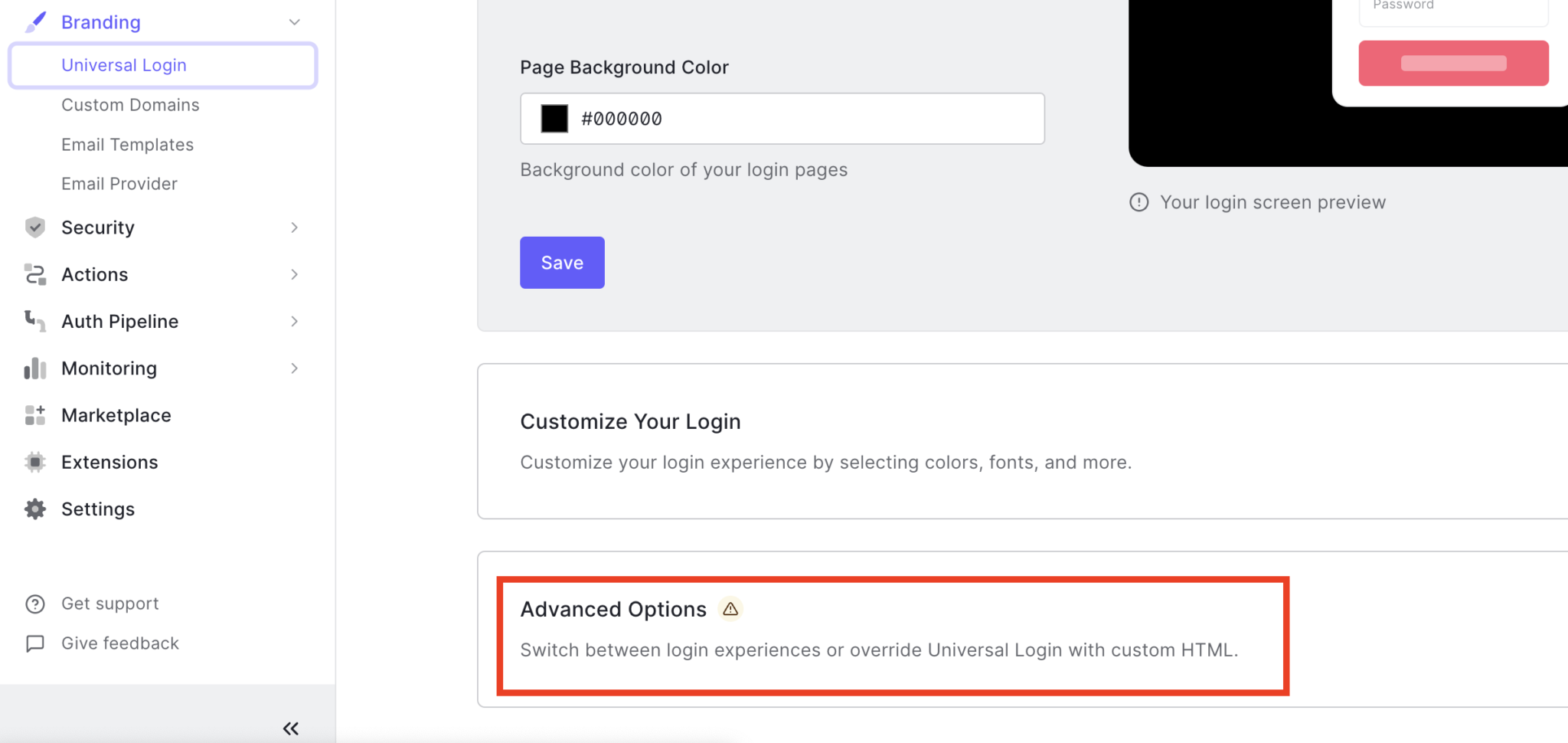1568x743 pixels.
Task: Click the Security shield icon
Action: 34,227
